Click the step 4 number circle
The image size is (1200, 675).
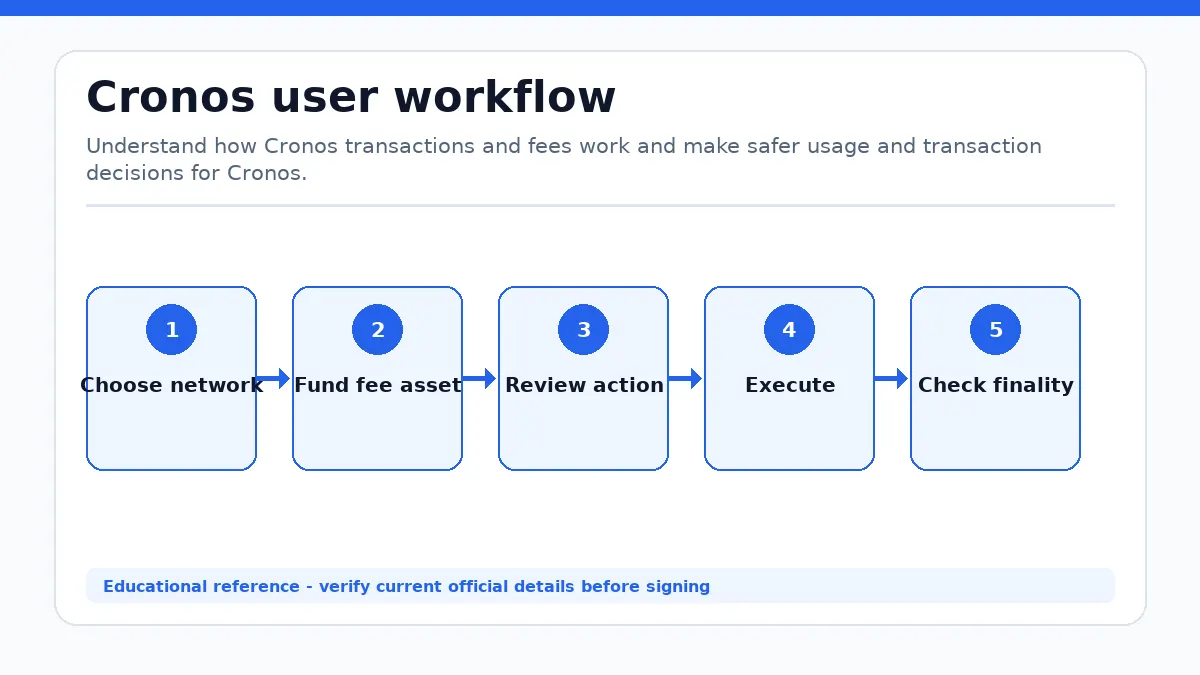point(789,330)
